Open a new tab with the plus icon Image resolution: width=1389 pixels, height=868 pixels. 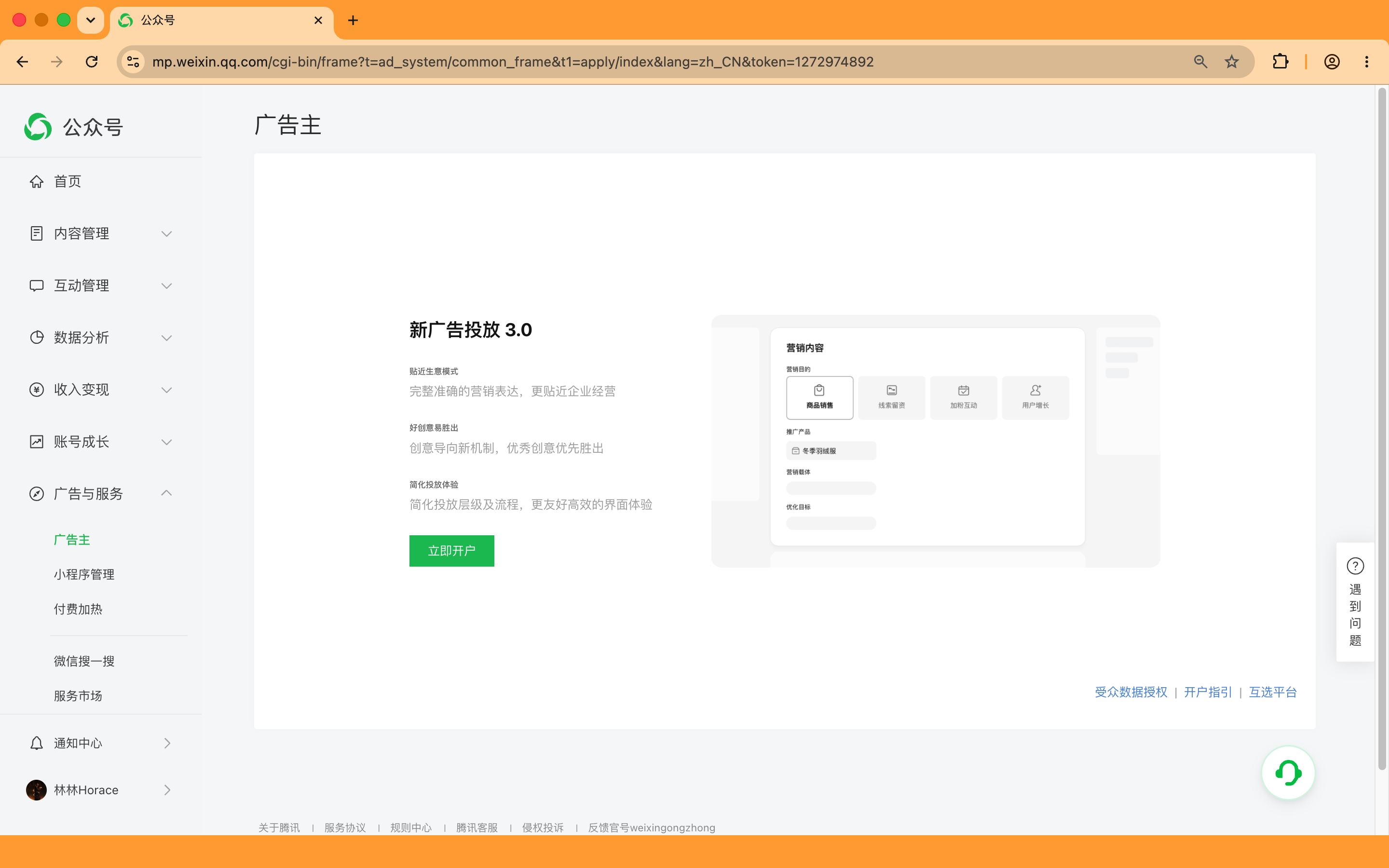[x=353, y=21]
